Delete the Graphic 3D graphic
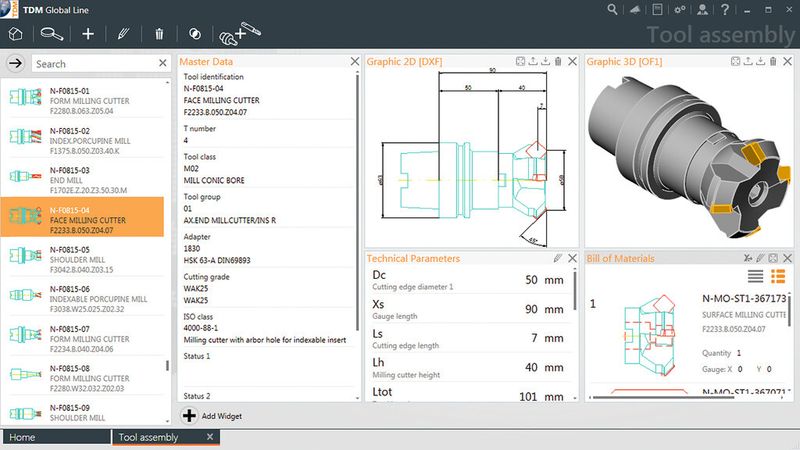The width and height of the screenshot is (800, 450). click(773, 61)
